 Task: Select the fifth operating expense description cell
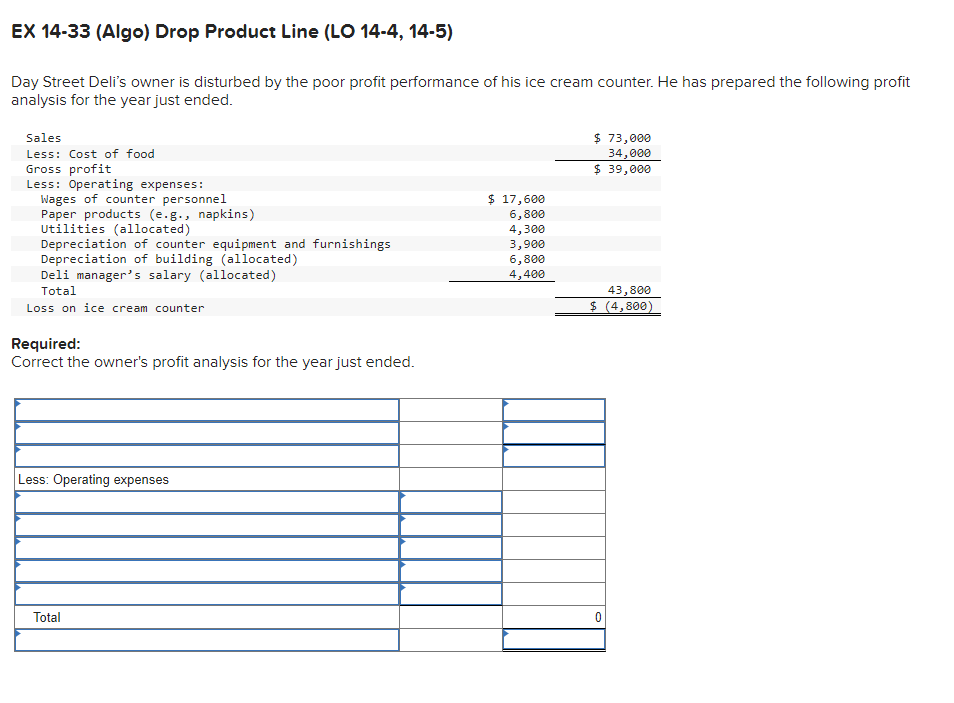[205, 593]
